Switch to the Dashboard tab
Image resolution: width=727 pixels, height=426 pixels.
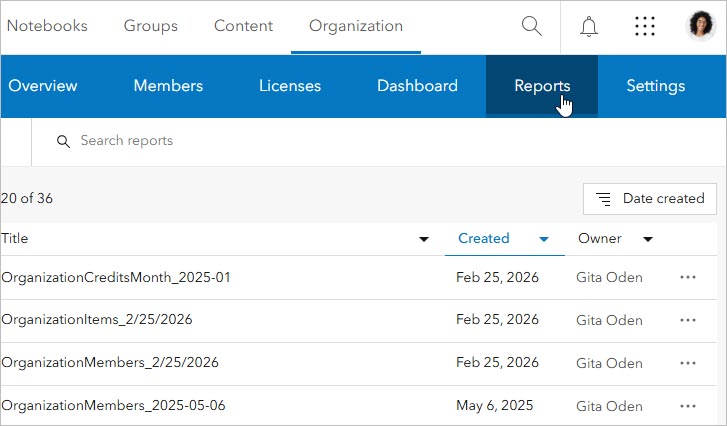(417, 86)
